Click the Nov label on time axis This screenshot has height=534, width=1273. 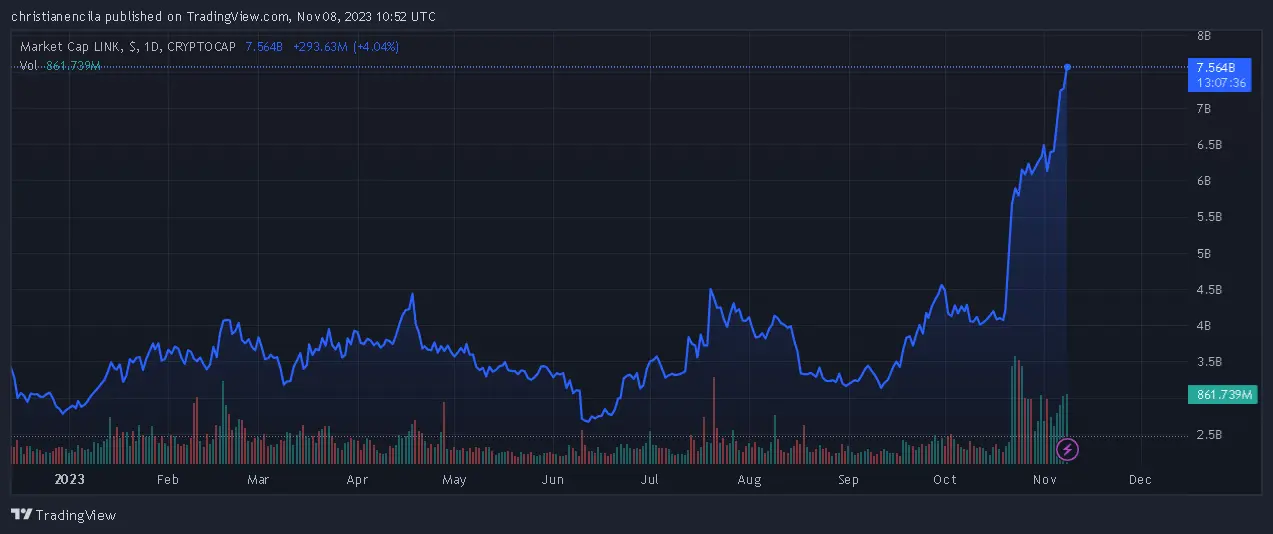point(1043,480)
